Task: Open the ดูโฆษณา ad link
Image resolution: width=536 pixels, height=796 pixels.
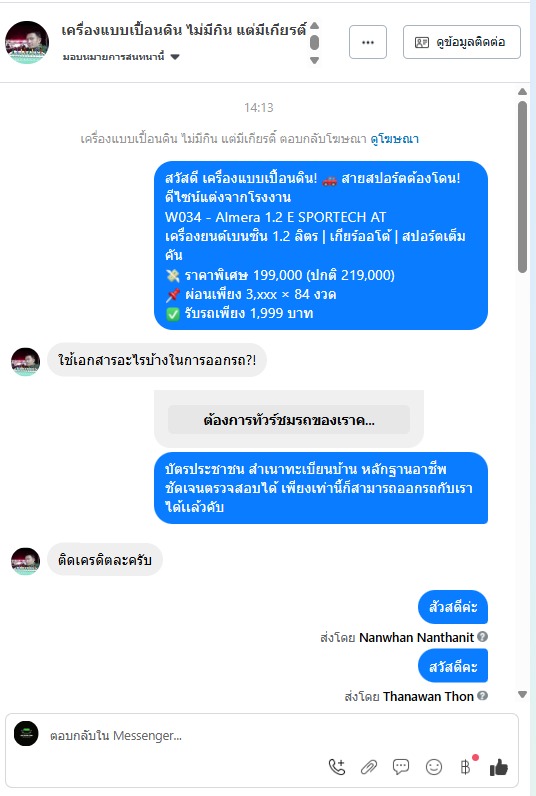Action: [x=395, y=139]
